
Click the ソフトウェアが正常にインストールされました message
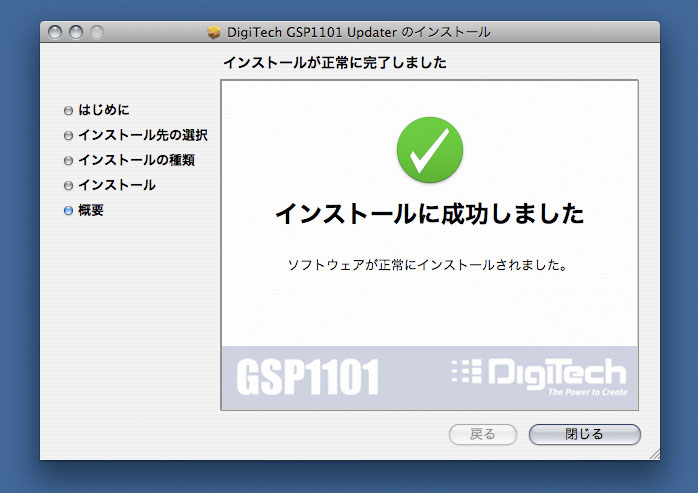point(428,265)
